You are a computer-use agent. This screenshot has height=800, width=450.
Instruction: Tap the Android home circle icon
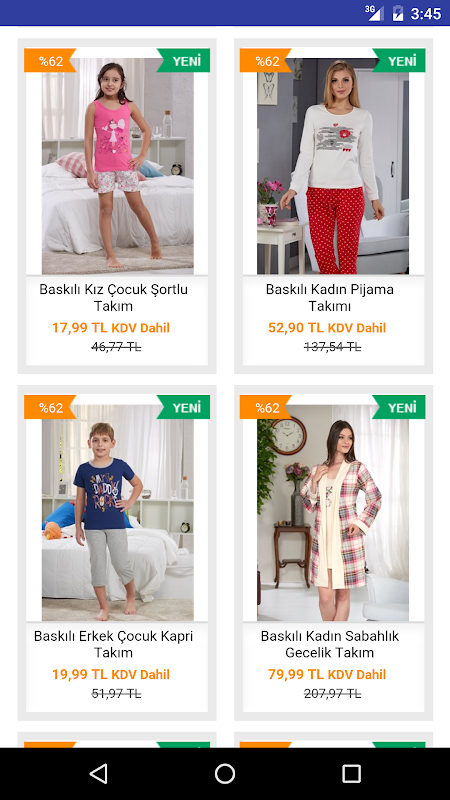pyautogui.click(x=225, y=773)
